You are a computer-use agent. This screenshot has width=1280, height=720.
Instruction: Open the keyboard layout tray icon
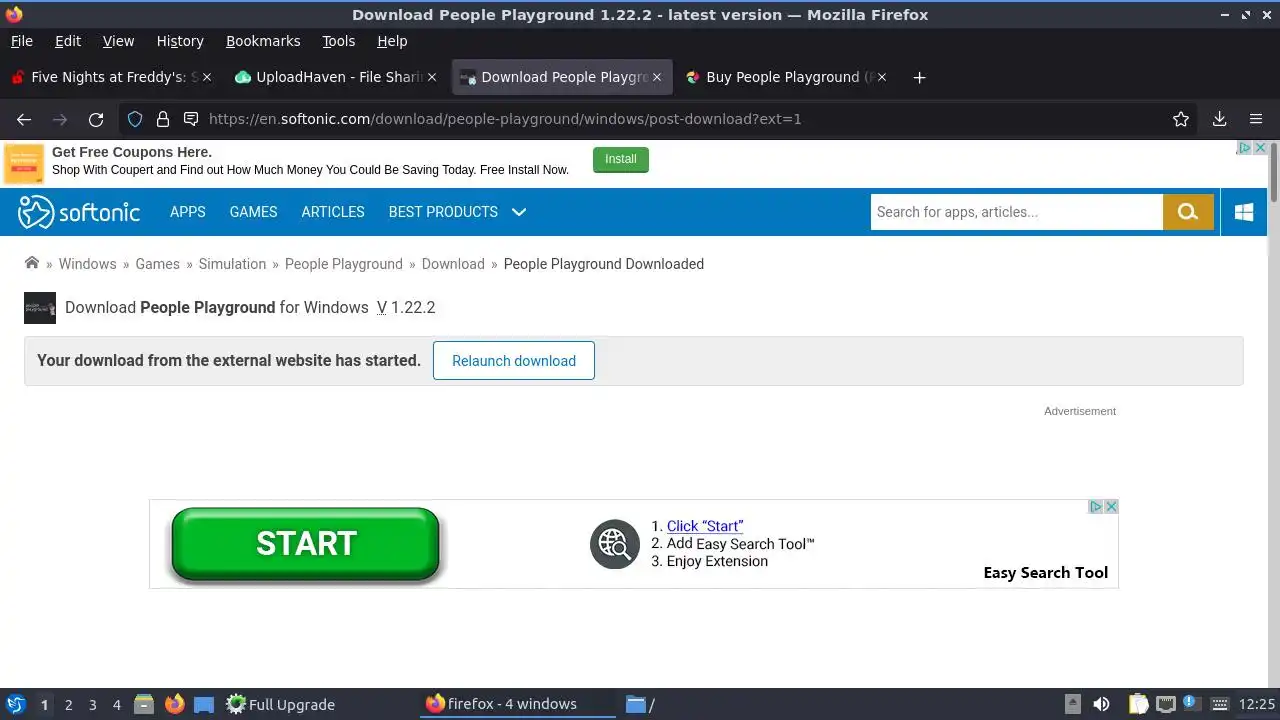click(x=1218, y=704)
